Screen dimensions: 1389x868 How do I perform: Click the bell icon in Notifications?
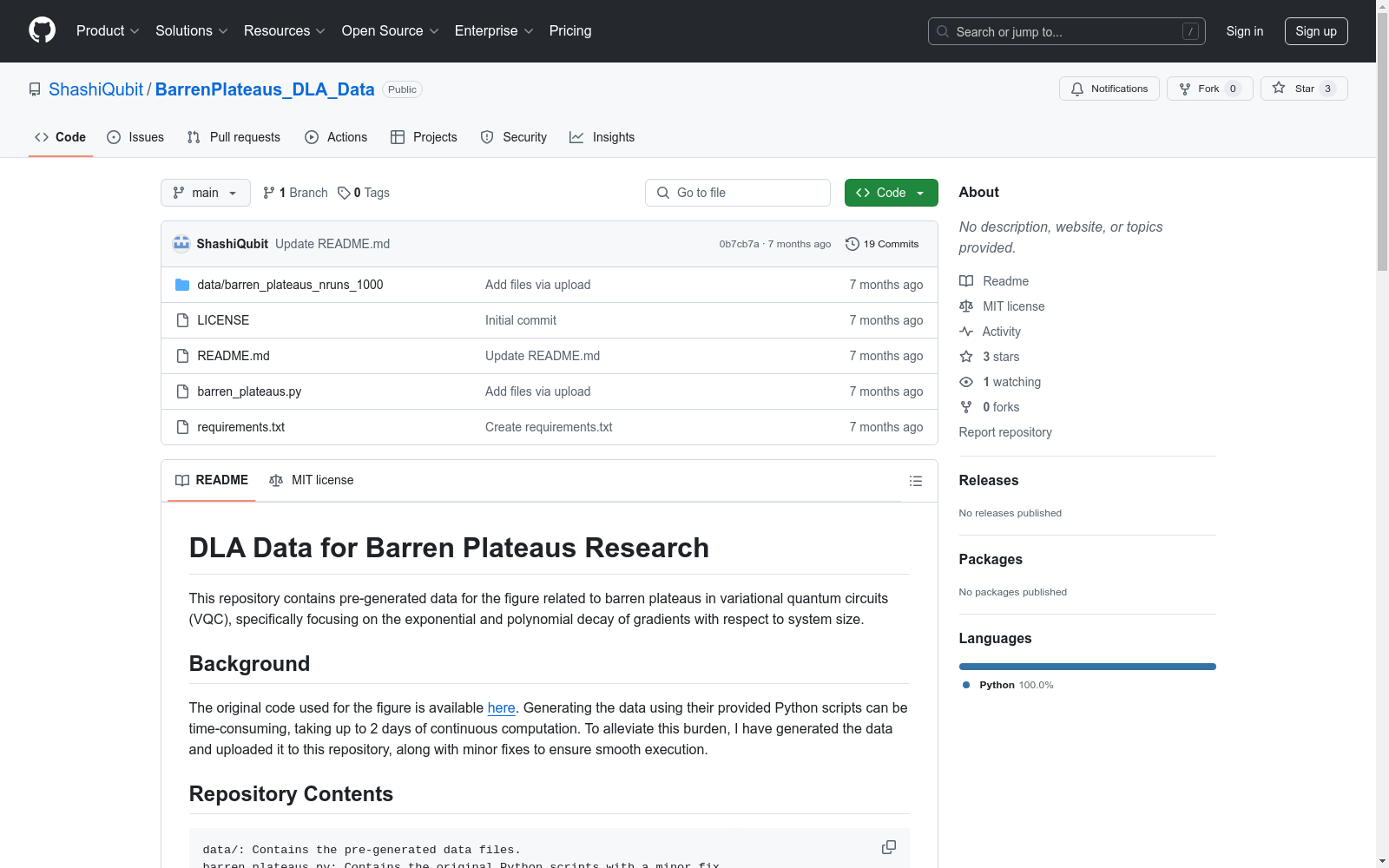point(1077,89)
